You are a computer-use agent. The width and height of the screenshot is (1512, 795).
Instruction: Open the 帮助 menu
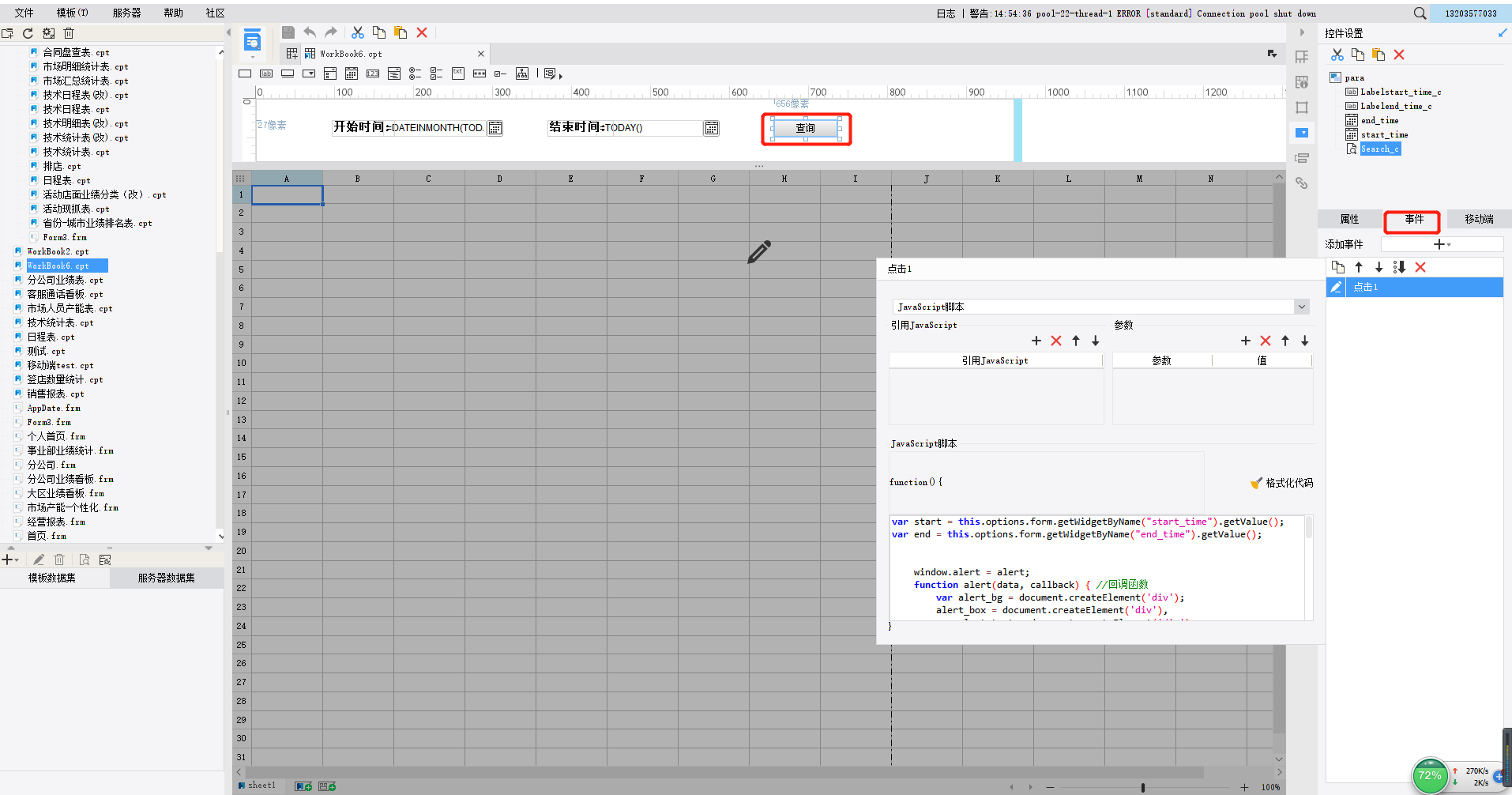tap(173, 13)
